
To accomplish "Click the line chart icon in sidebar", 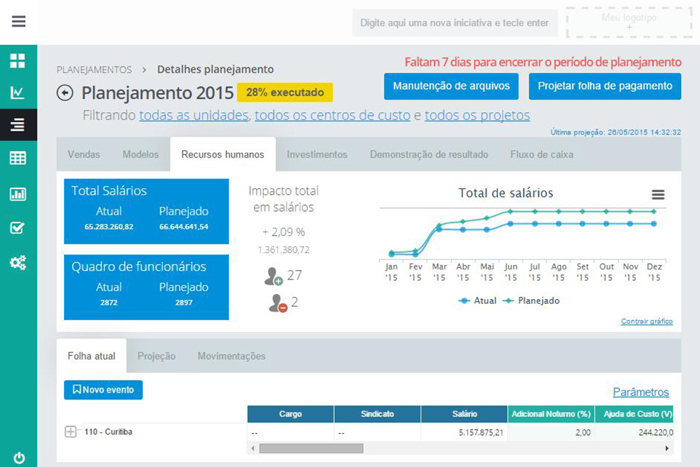I will 18,93.
